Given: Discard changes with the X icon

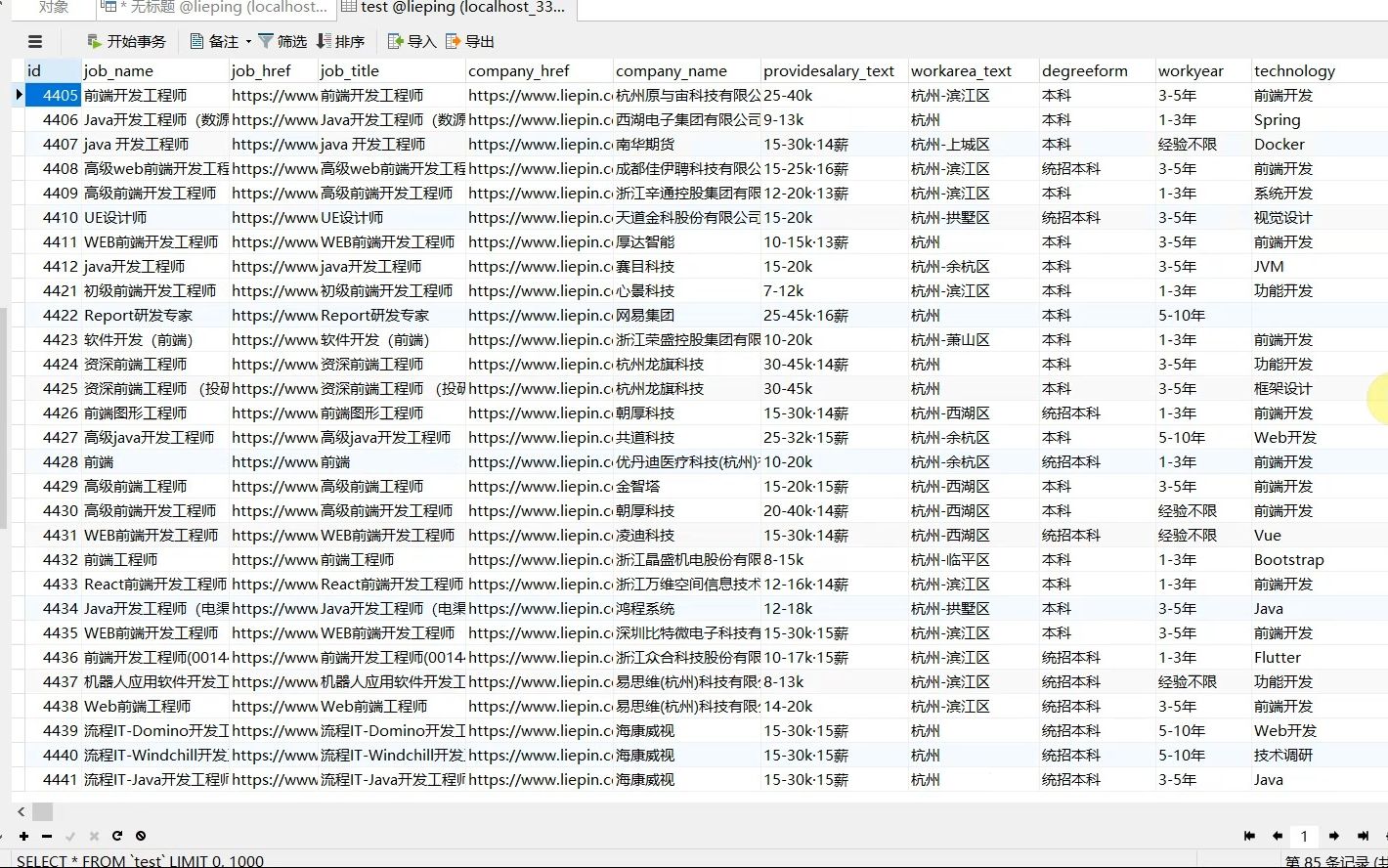Looking at the screenshot, I should click(94, 836).
